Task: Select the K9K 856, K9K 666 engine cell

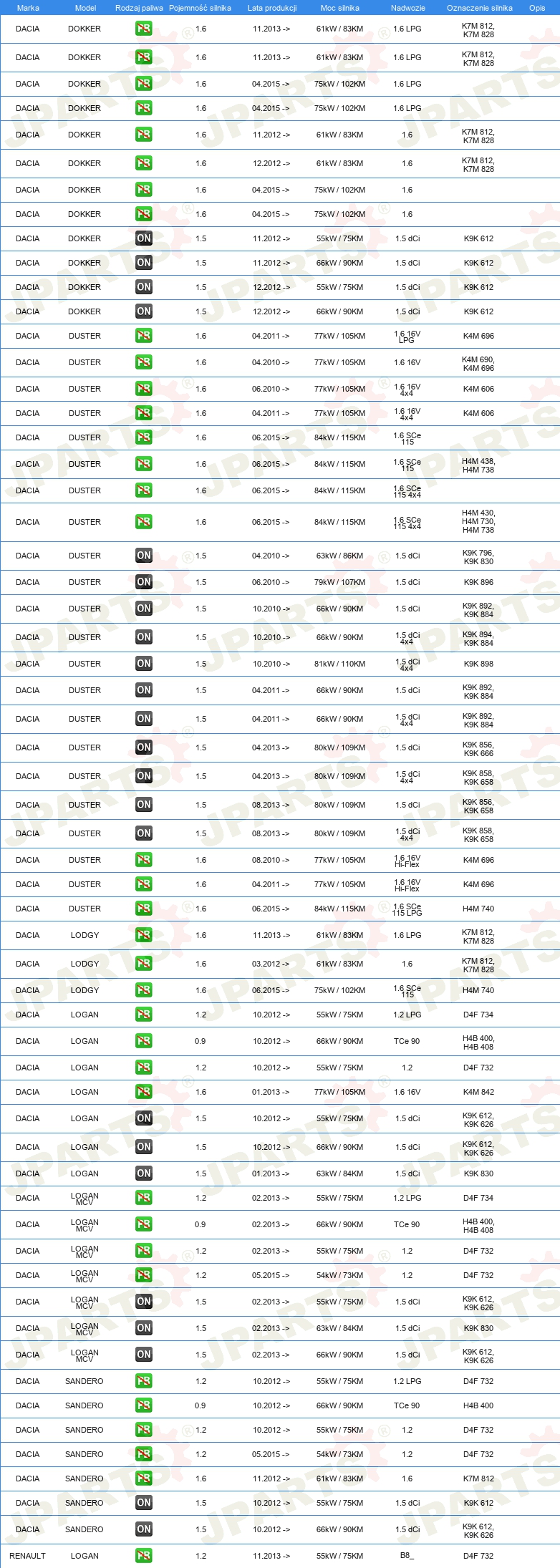Action: [x=478, y=749]
